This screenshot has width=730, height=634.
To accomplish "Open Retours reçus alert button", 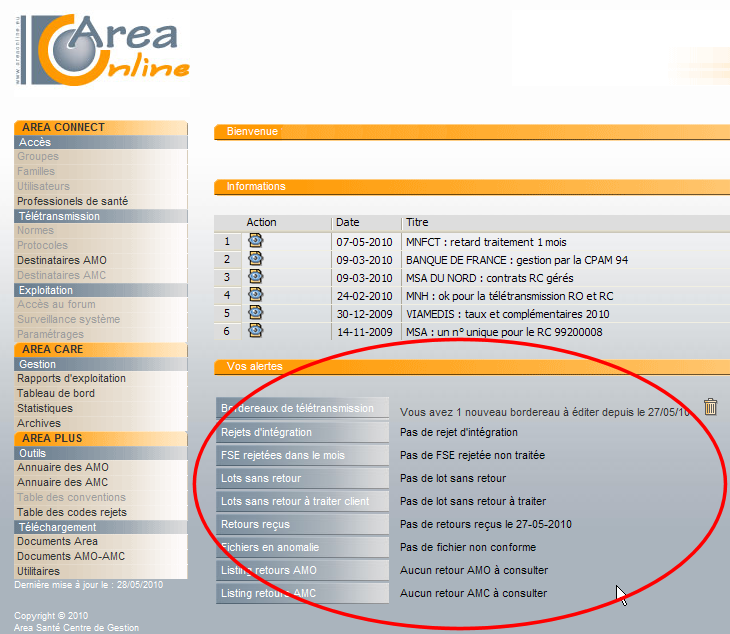I will [x=302, y=524].
